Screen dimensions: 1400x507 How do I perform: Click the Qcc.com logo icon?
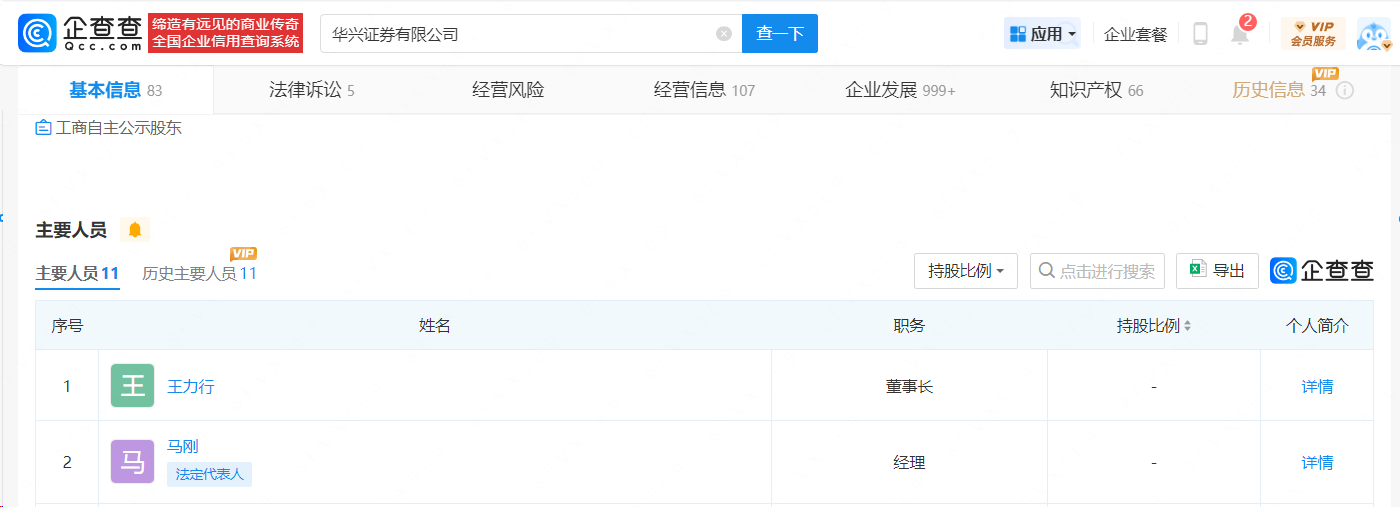pos(37,33)
